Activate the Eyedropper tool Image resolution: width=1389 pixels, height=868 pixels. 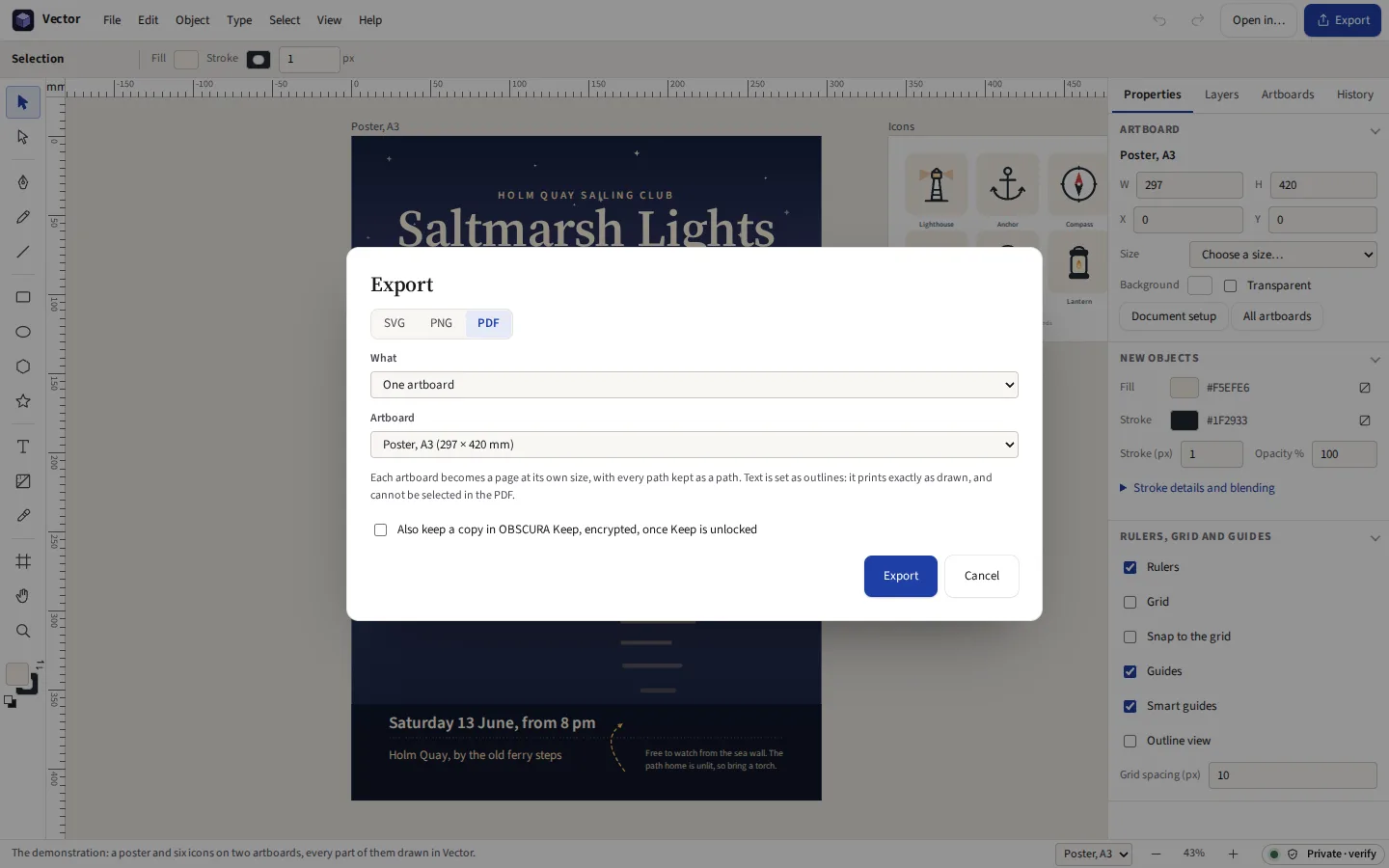(23, 516)
